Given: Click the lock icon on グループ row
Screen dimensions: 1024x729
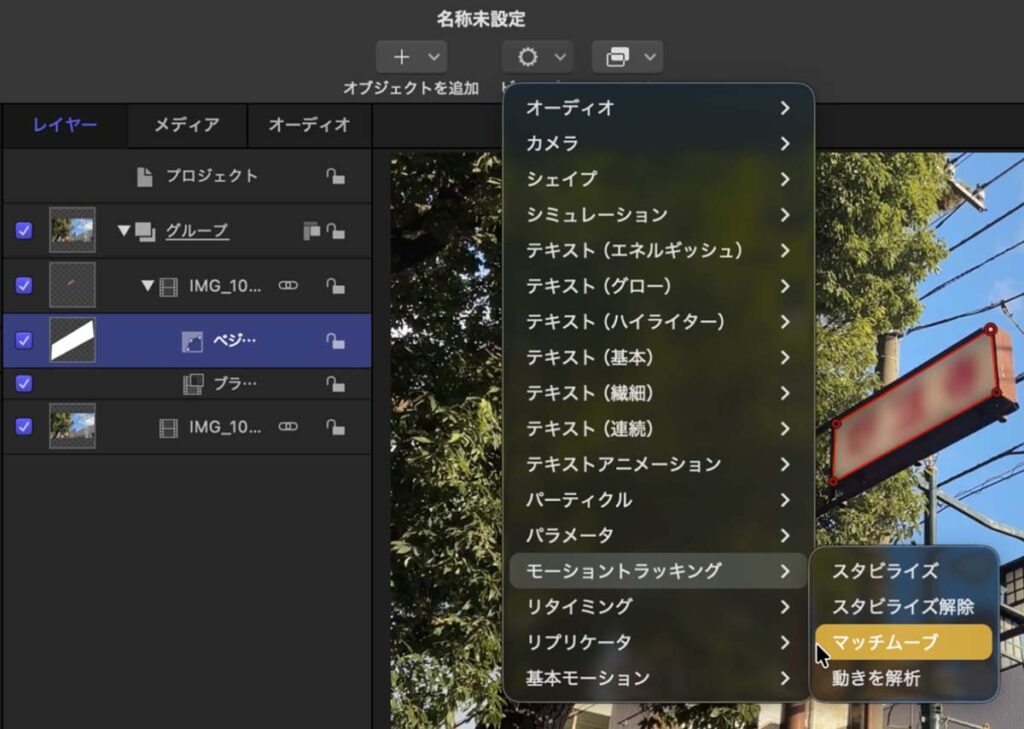Looking at the screenshot, I should [335, 231].
